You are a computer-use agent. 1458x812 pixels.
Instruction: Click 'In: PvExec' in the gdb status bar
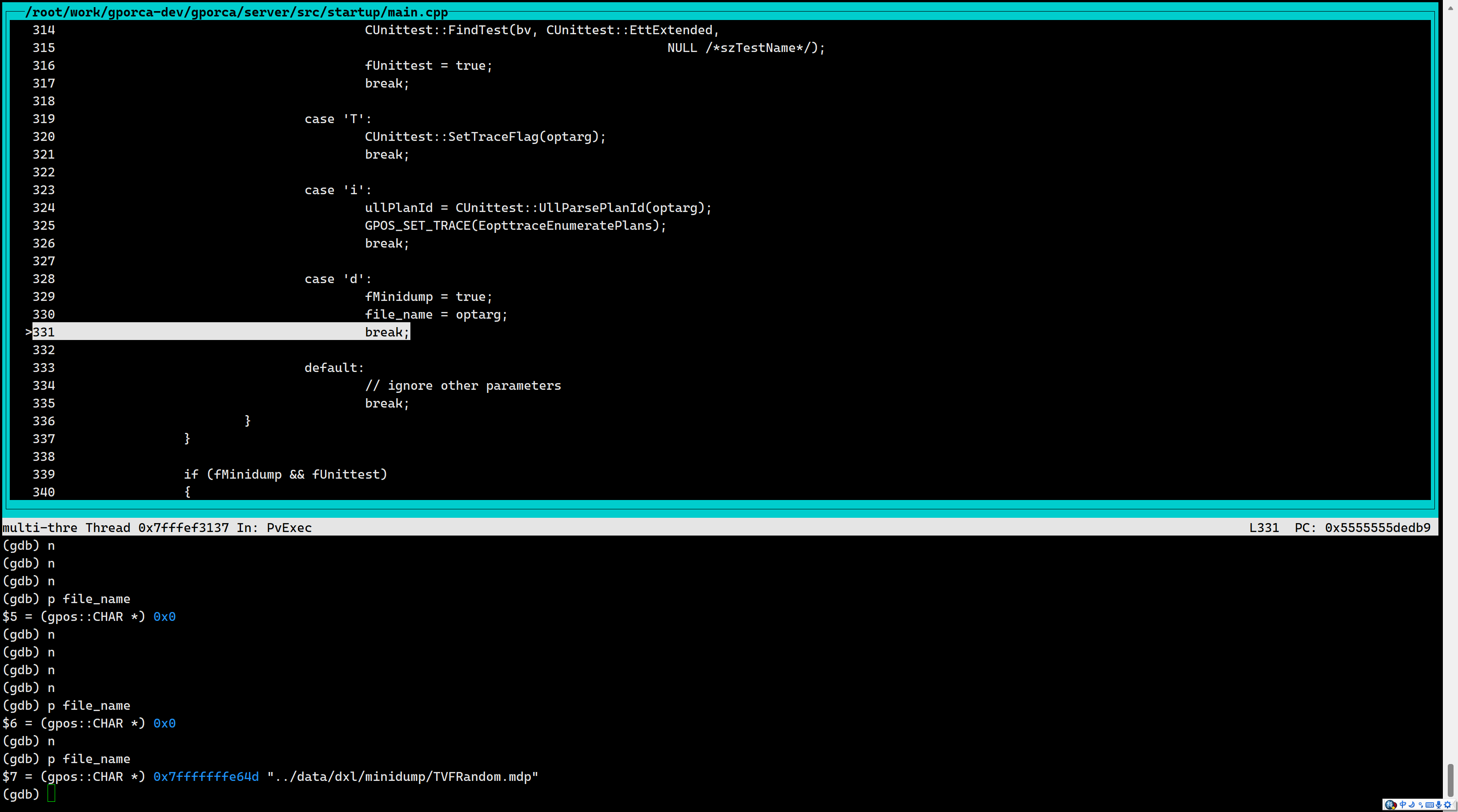pyautogui.click(x=274, y=528)
